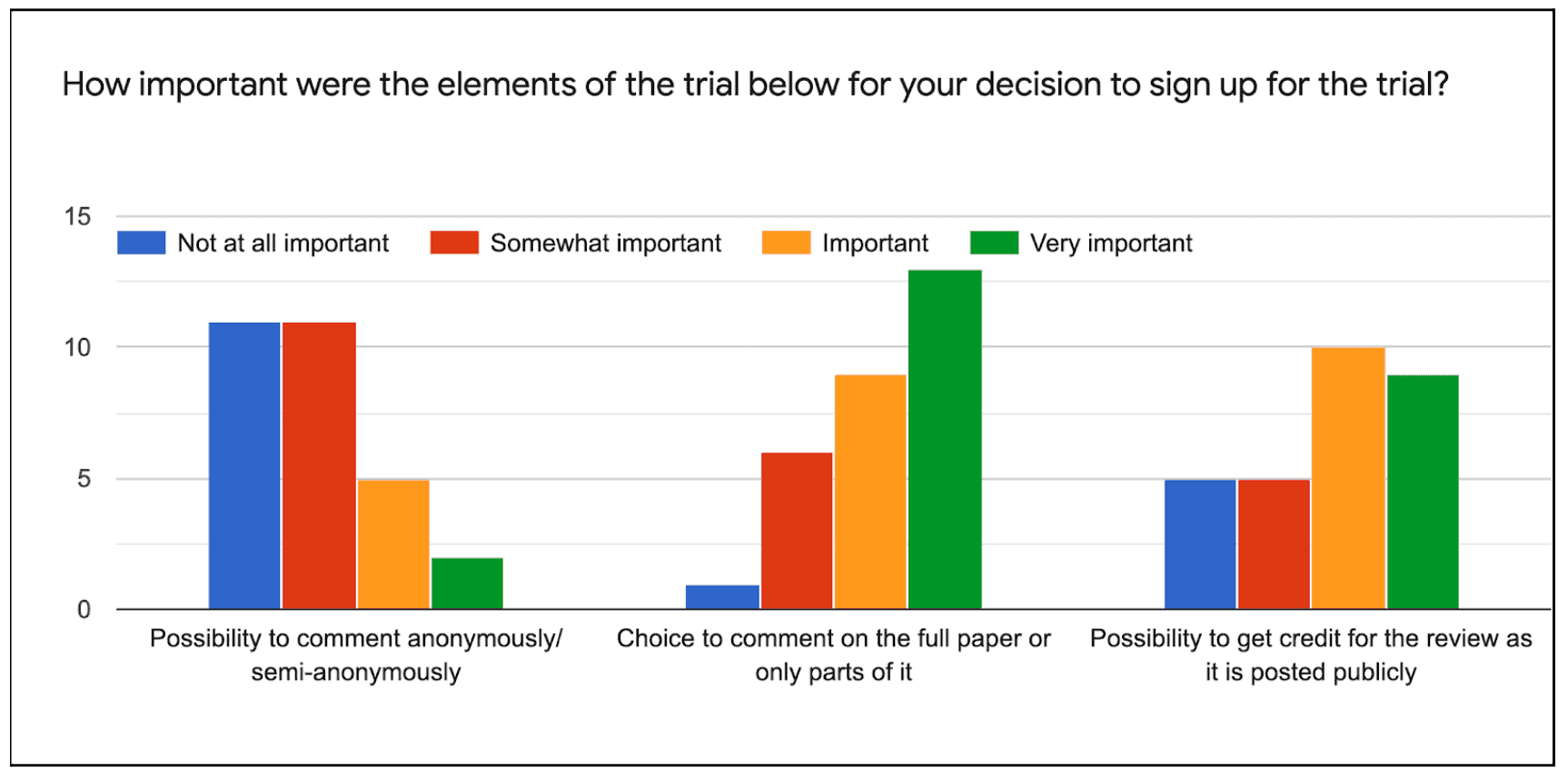Click the chart title about trial elements
Image resolution: width=1568 pixels, height=777 pixels.
tap(754, 85)
